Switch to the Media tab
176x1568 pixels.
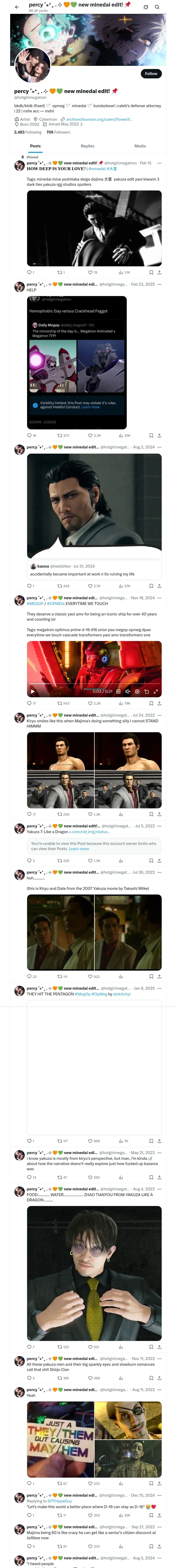click(140, 146)
